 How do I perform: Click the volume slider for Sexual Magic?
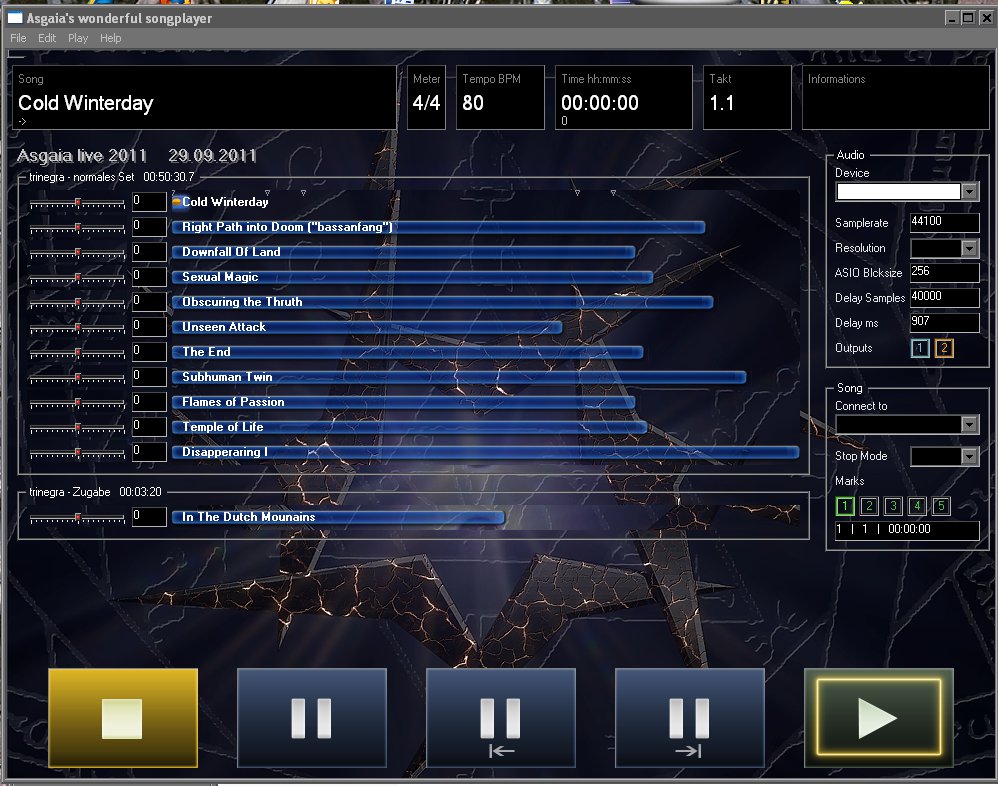[x=78, y=278]
